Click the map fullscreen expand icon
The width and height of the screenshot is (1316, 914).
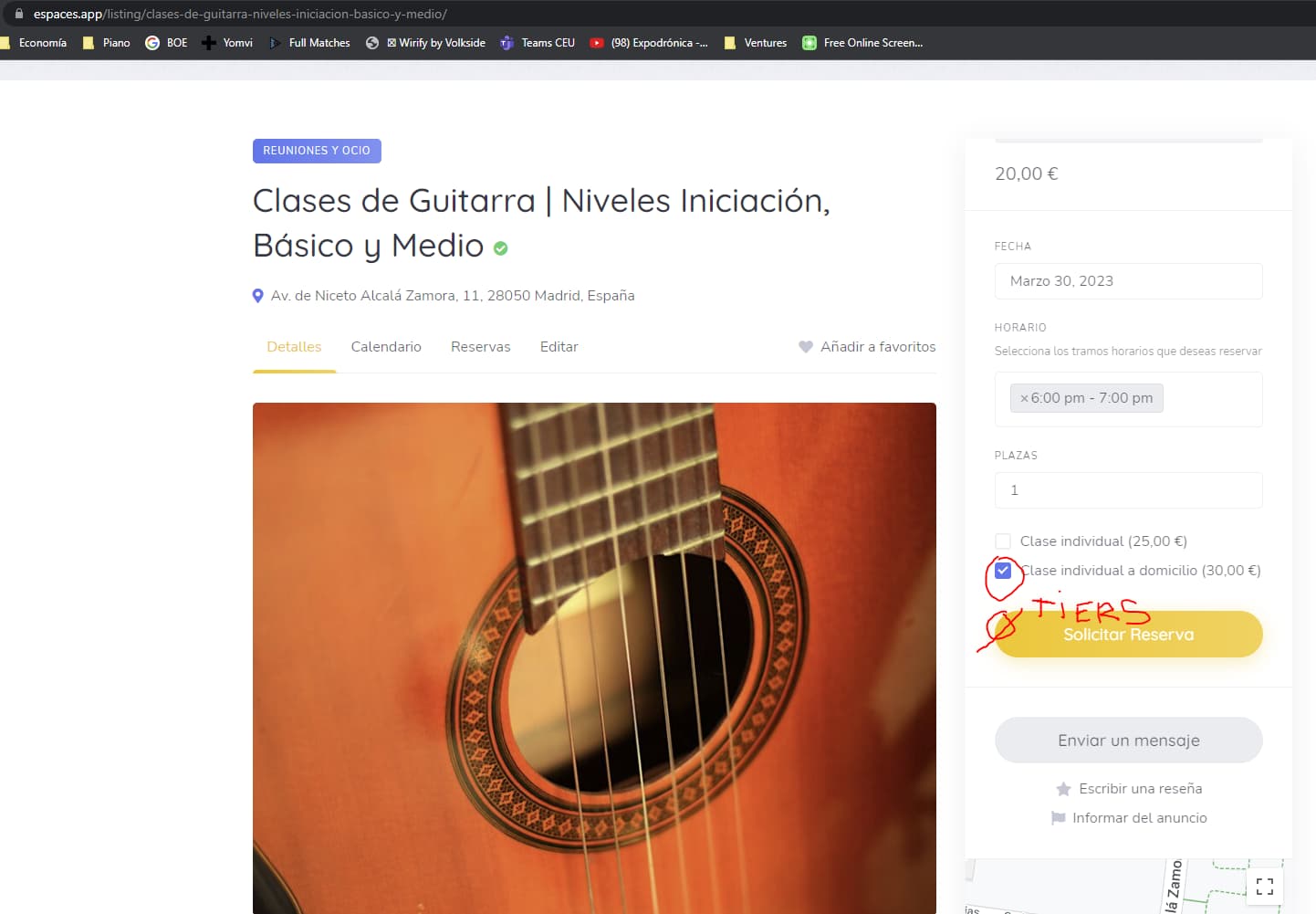point(1265,886)
